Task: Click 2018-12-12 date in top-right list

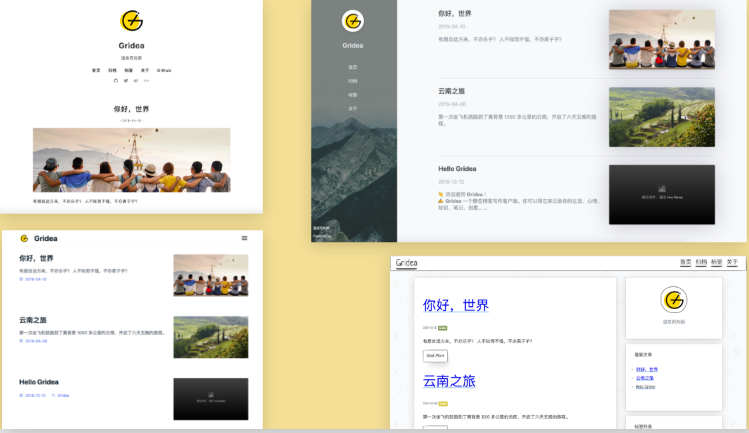Action: pos(451,182)
